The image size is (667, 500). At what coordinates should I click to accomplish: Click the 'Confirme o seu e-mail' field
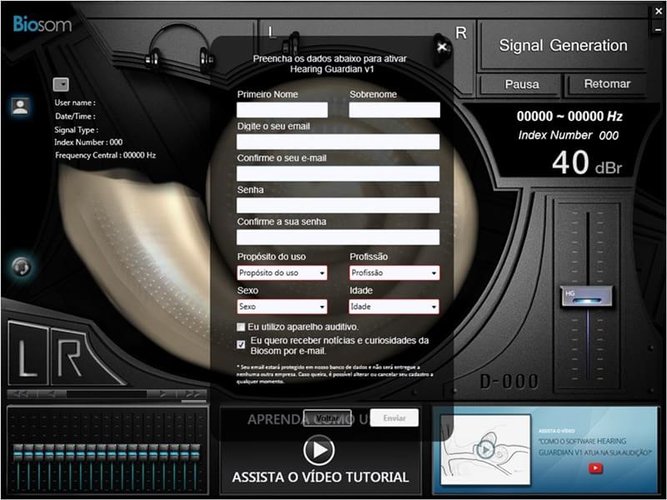point(338,174)
